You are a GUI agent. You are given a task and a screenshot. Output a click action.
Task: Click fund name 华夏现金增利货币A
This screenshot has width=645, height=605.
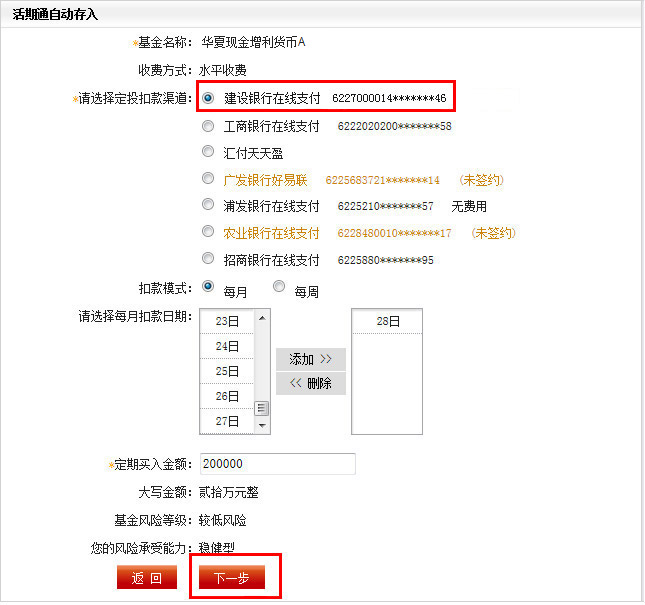click(253, 42)
